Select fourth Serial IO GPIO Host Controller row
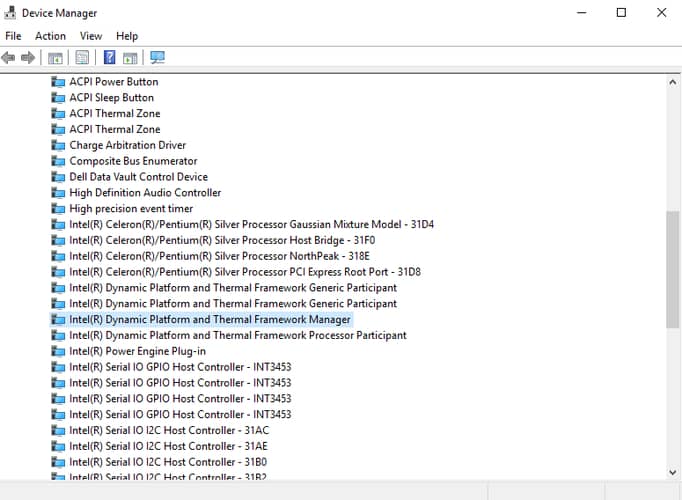The height and width of the screenshot is (500, 682). click(180, 415)
